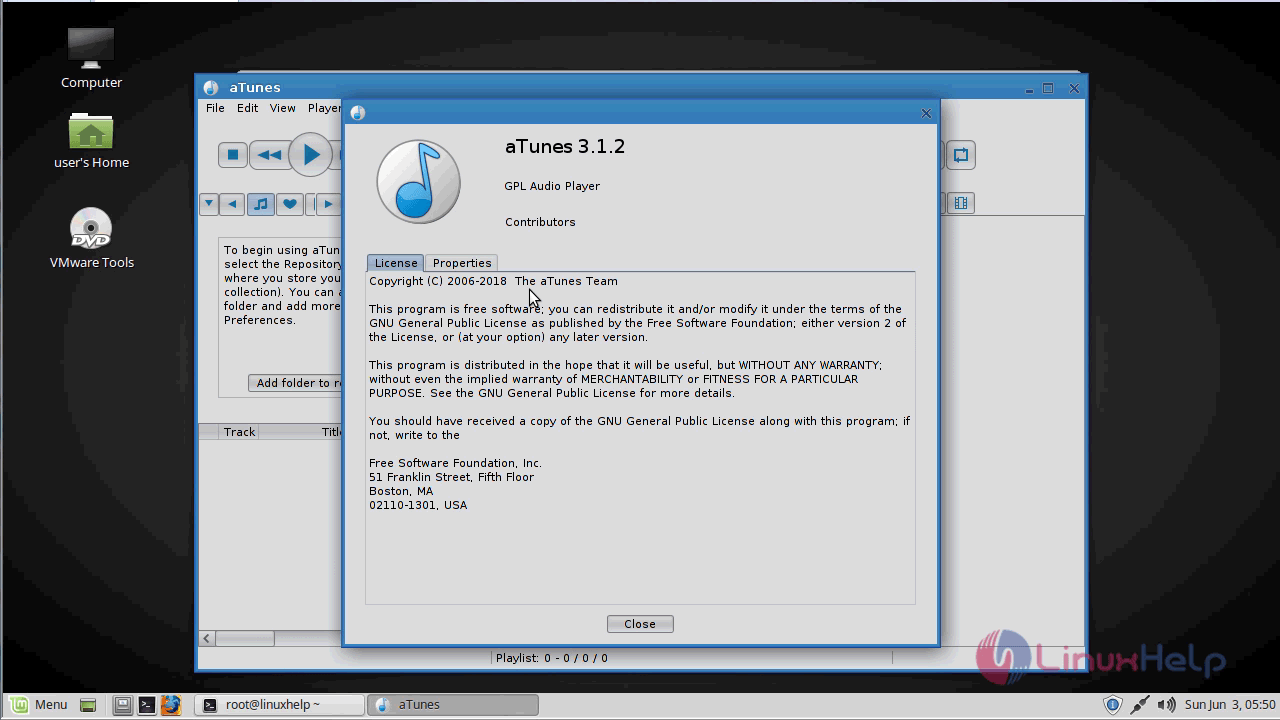Click the security shield tray icon
This screenshot has width=1280, height=720.
click(1113, 705)
